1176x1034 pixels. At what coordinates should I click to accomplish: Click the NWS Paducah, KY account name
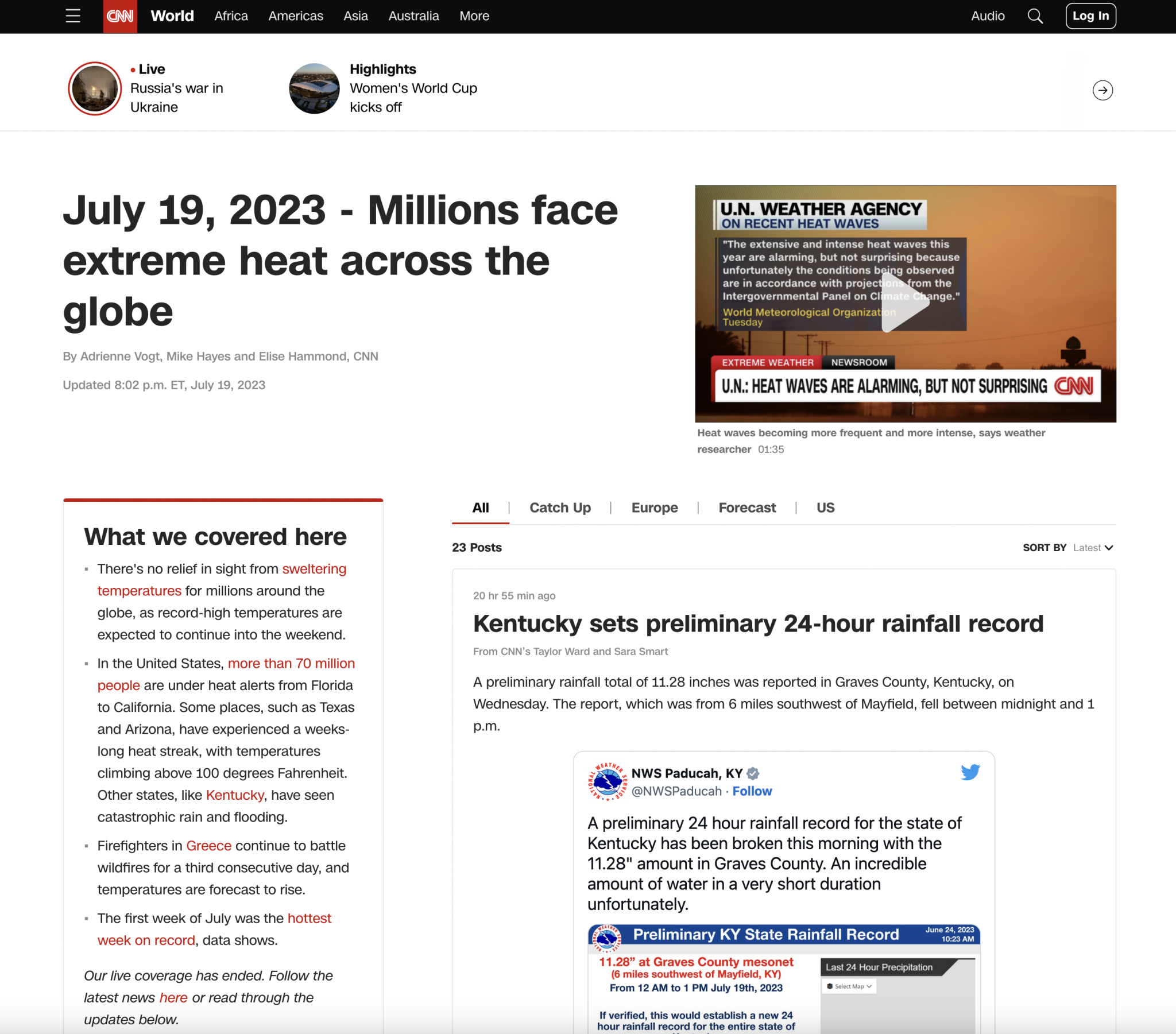click(x=687, y=773)
